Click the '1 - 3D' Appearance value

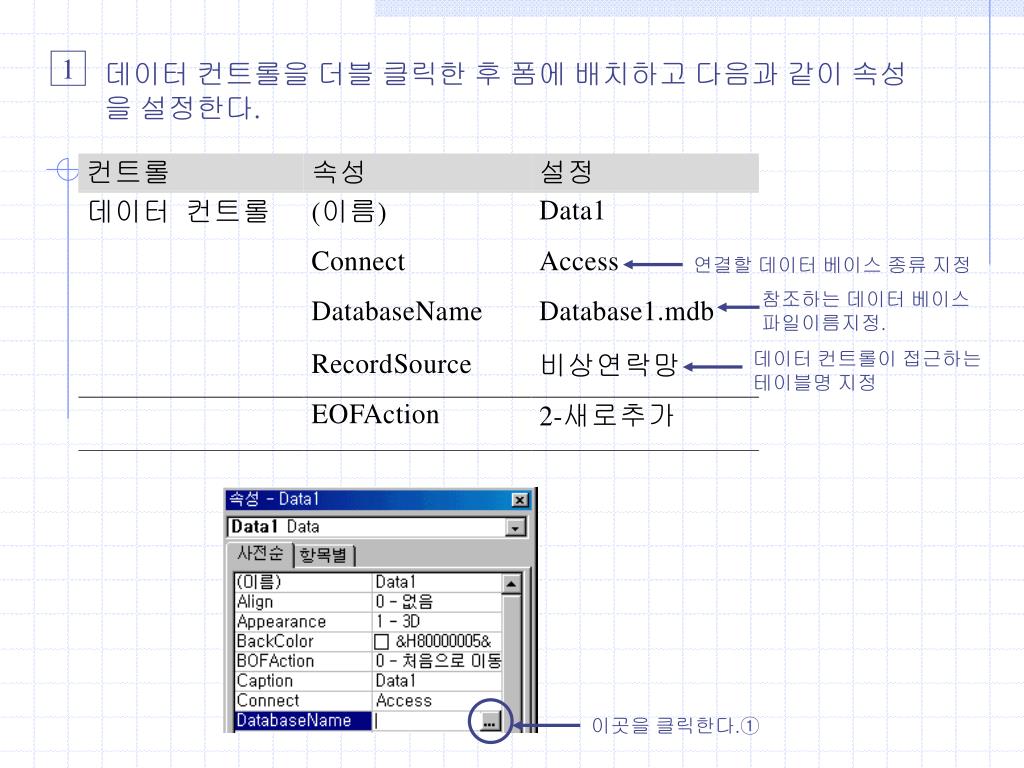click(x=398, y=621)
